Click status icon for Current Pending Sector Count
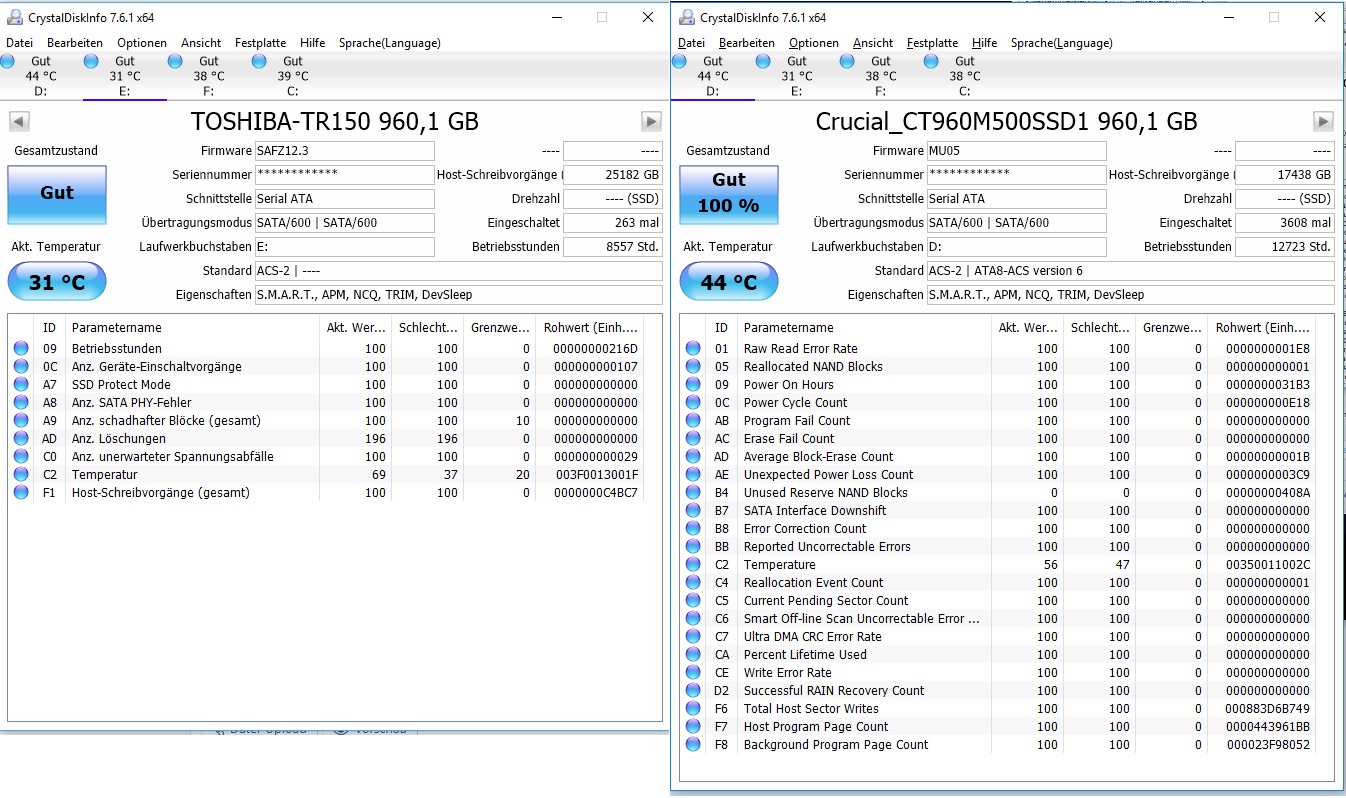1346x798 pixels. (x=693, y=601)
